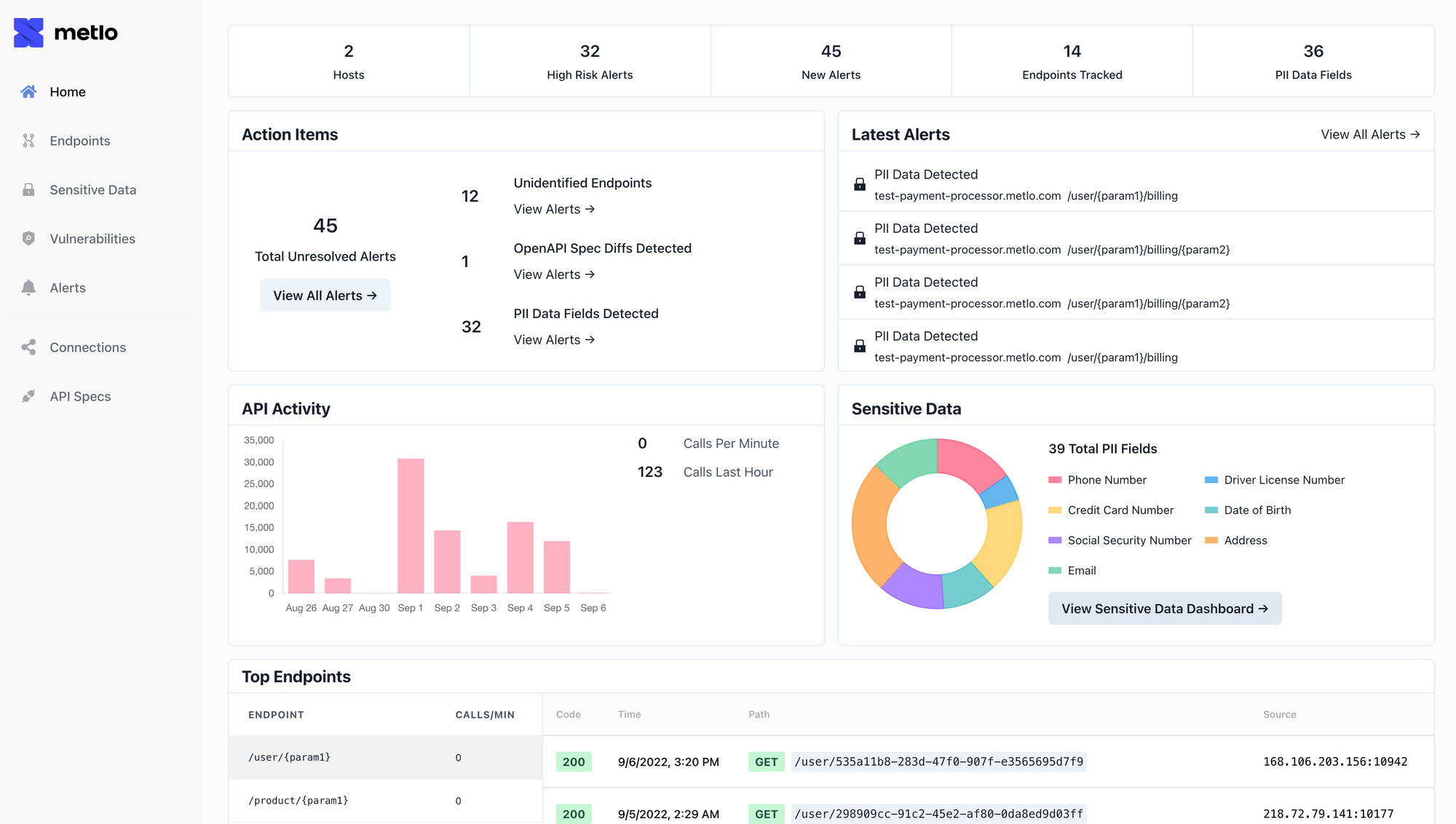The width and height of the screenshot is (1456, 824).
Task: Click the Alerts bell icon
Action: coord(28,288)
